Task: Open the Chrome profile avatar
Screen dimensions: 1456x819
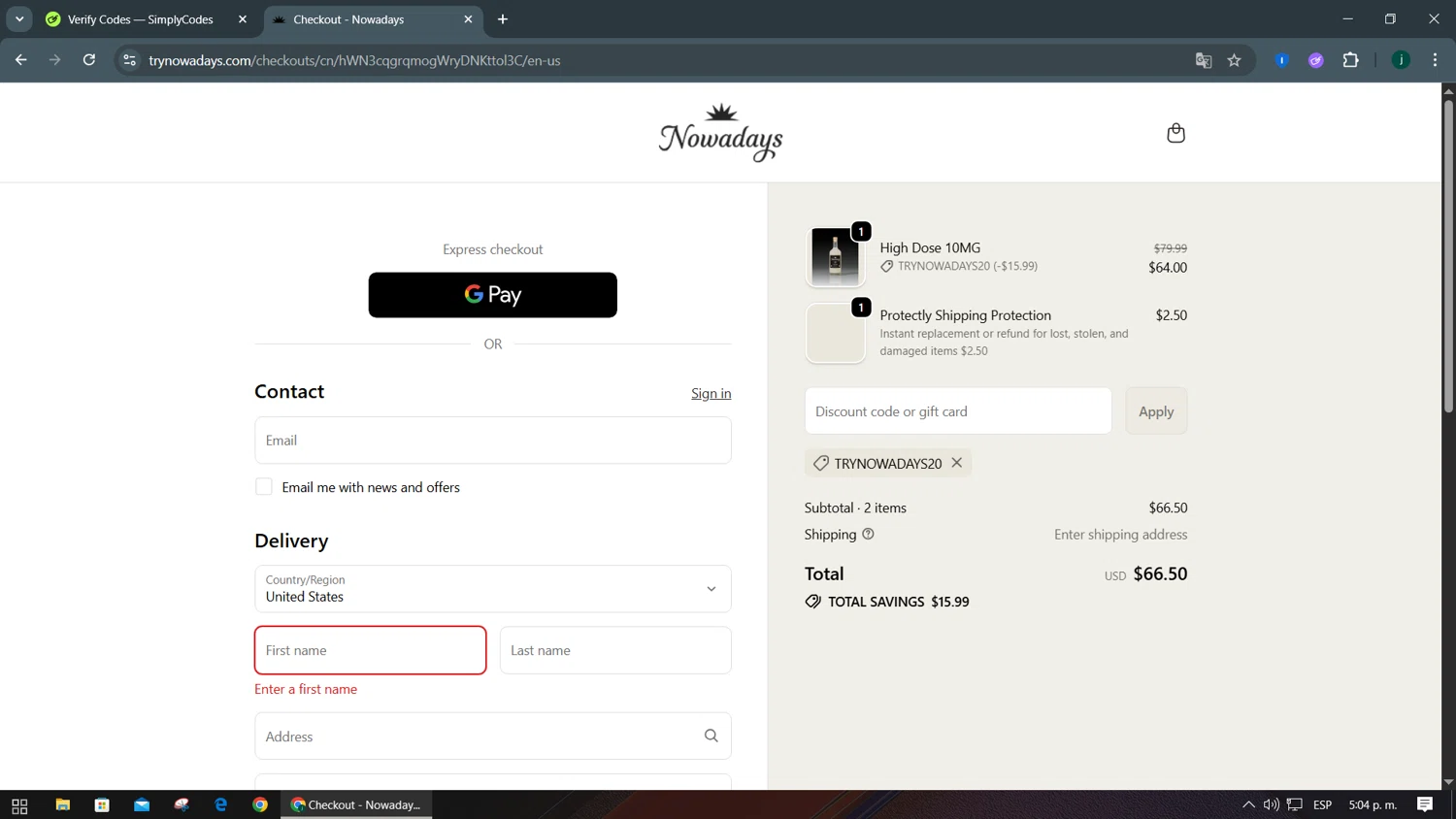Action: coord(1401,60)
